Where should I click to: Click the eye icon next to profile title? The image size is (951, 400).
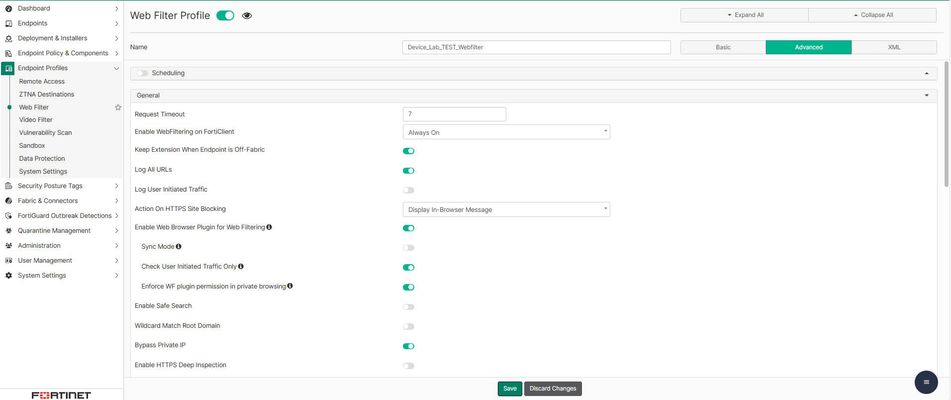coord(247,16)
